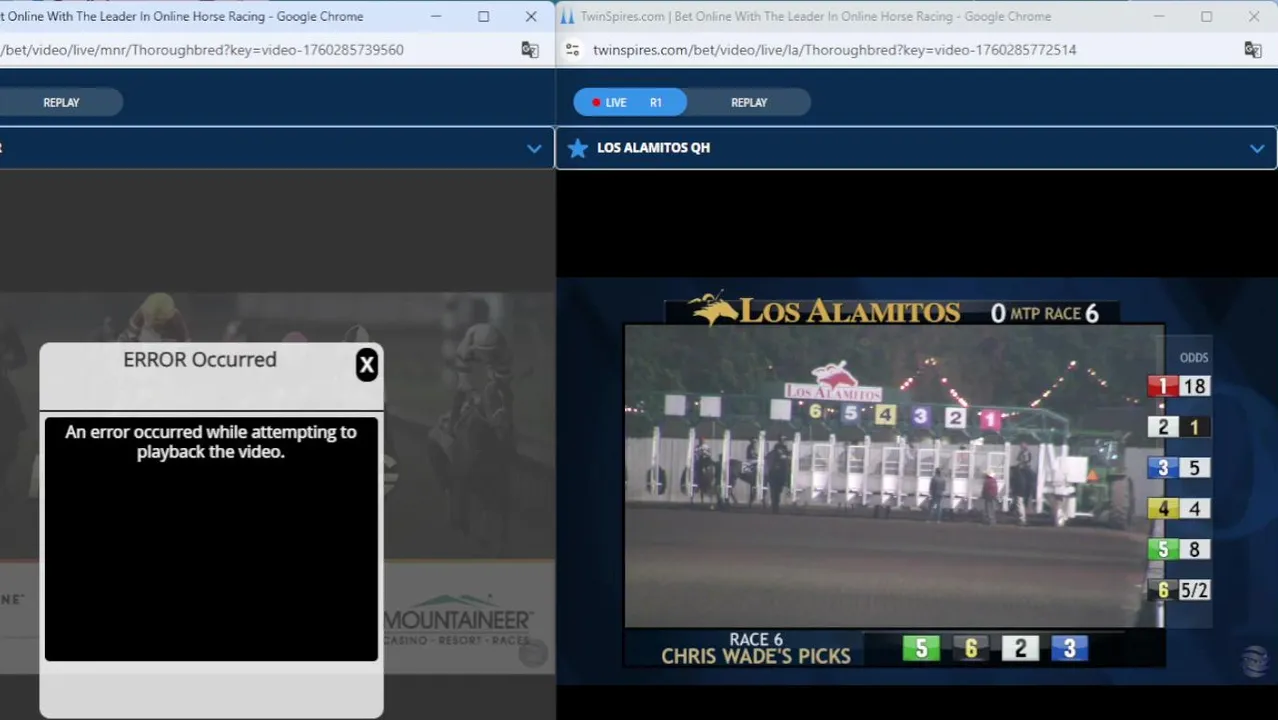Viewport: 1278px width, 720px height.
Task: Close the right Chrome window
Action: [x=1253, y=16]
